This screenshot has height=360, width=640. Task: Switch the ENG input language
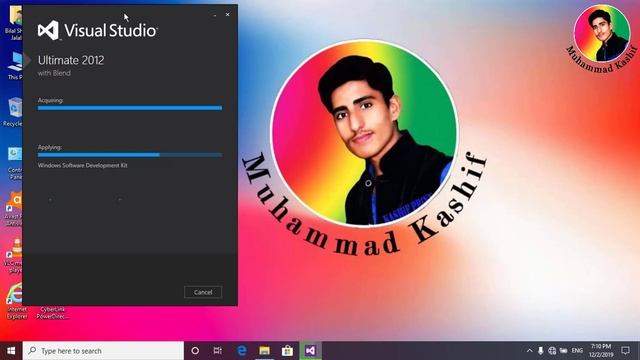(577, 351)
